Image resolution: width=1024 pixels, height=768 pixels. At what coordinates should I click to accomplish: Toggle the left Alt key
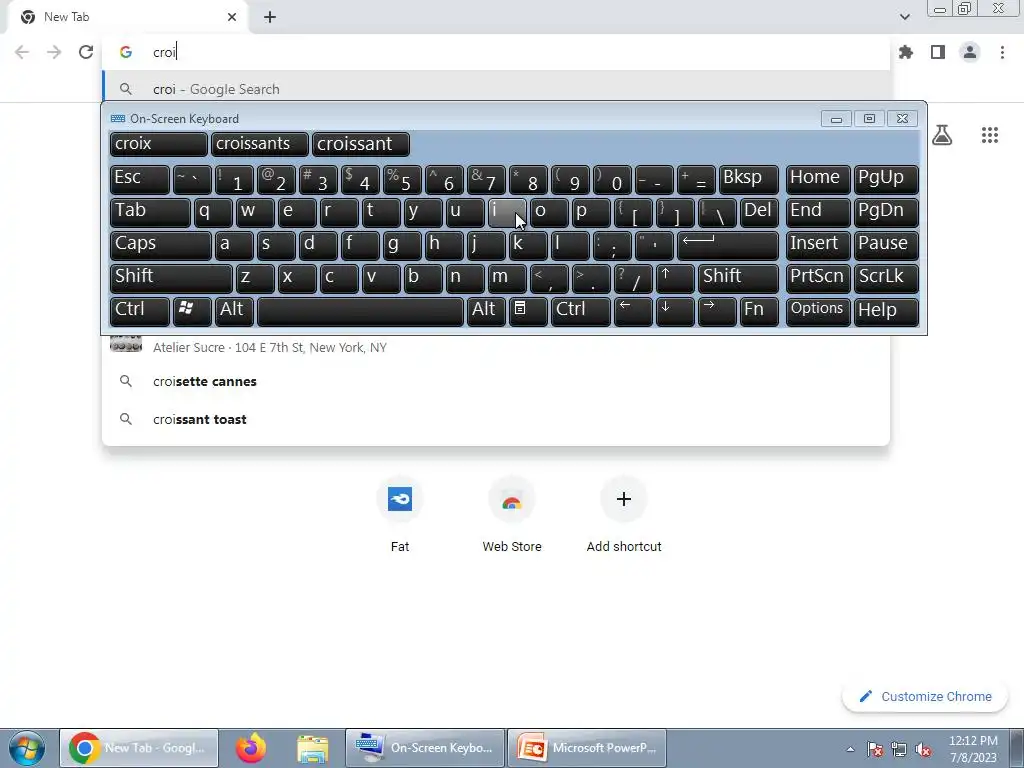[x=234, y=311]
